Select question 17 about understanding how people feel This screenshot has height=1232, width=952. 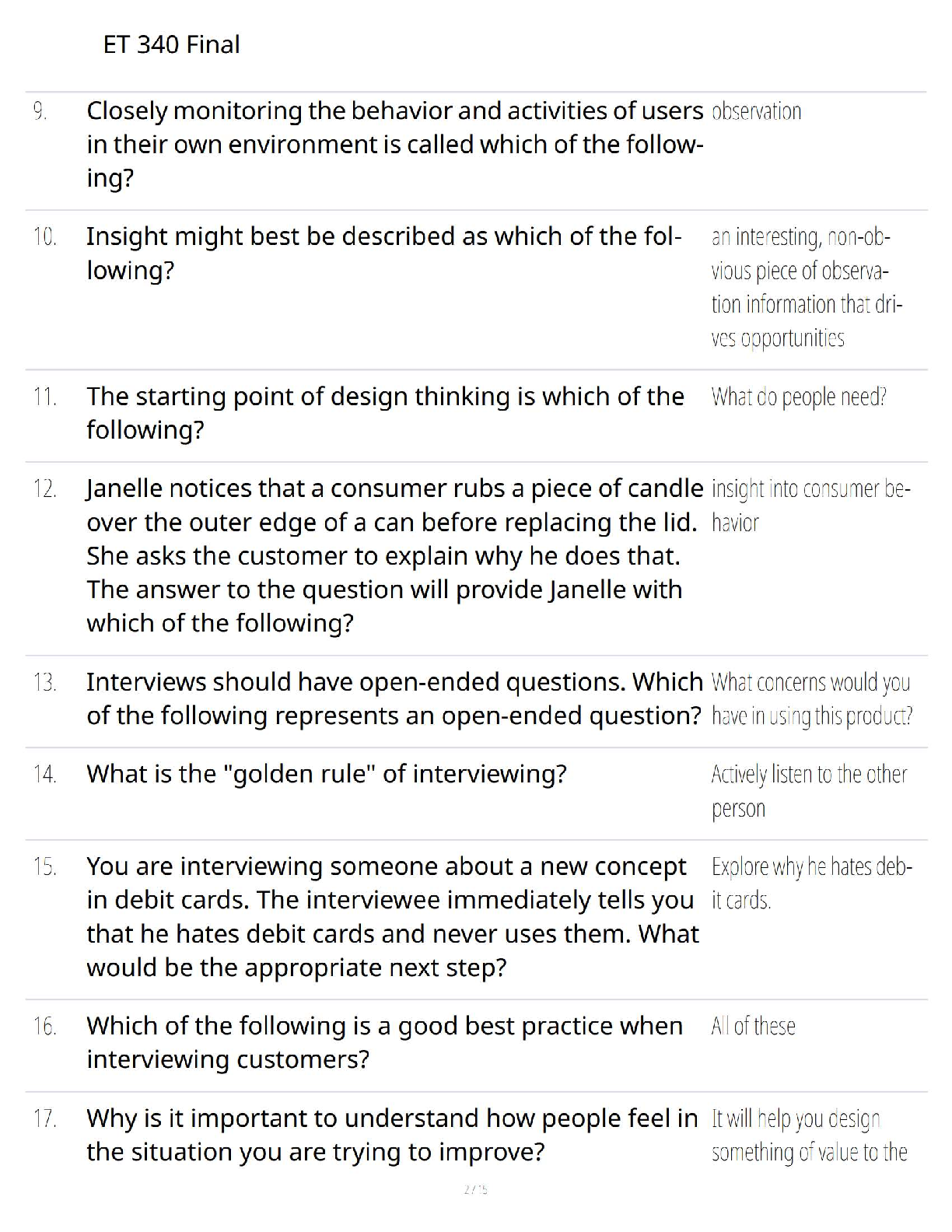click(x=392, y=1135)
